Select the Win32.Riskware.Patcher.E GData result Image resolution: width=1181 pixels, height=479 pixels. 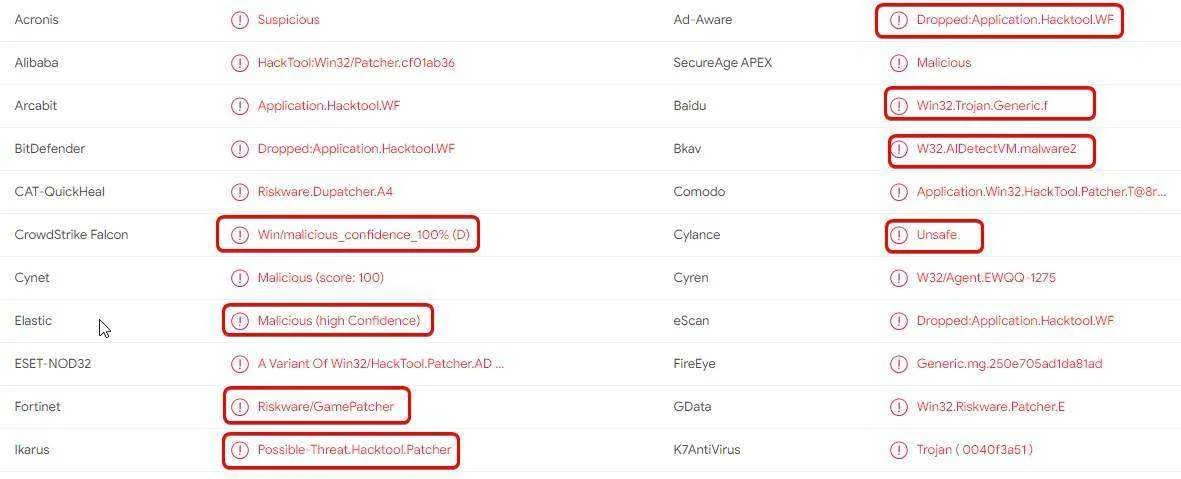pos(990,407)
